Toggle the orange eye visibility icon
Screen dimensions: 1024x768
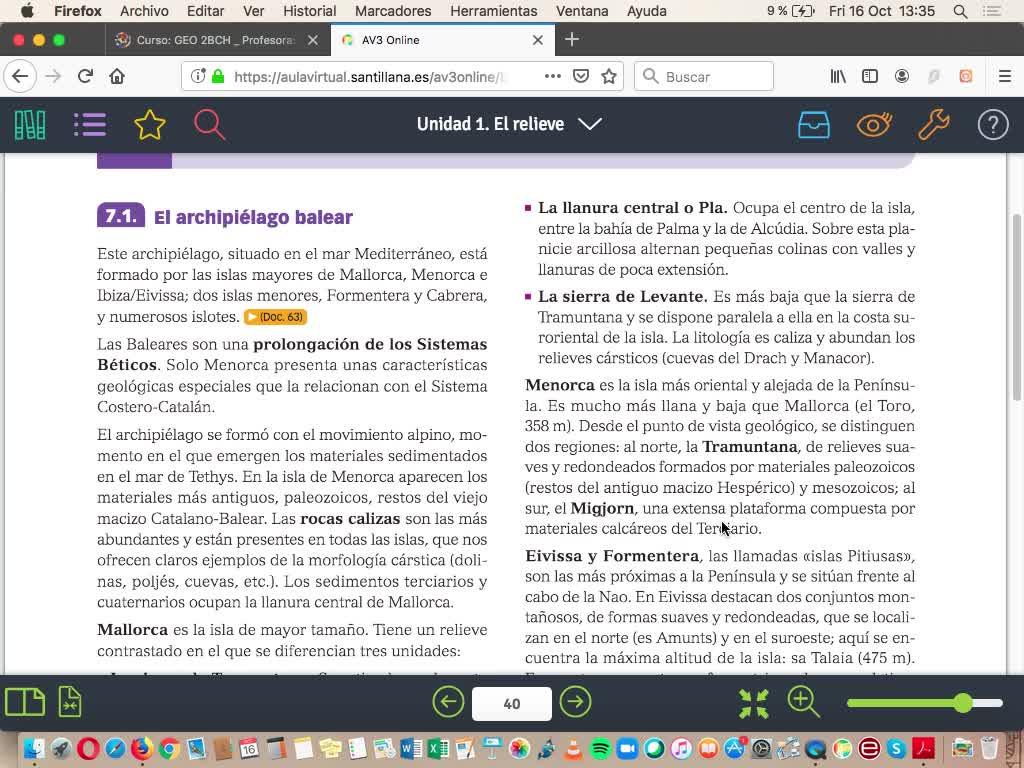pyautogui.click(x=874, y=124)
